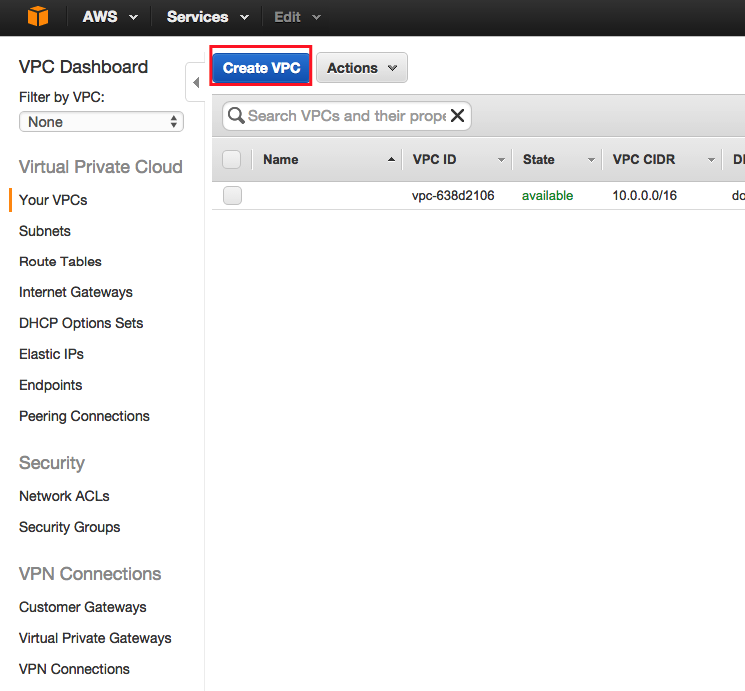Open Security Groups in the sidebar

(69, 527)
